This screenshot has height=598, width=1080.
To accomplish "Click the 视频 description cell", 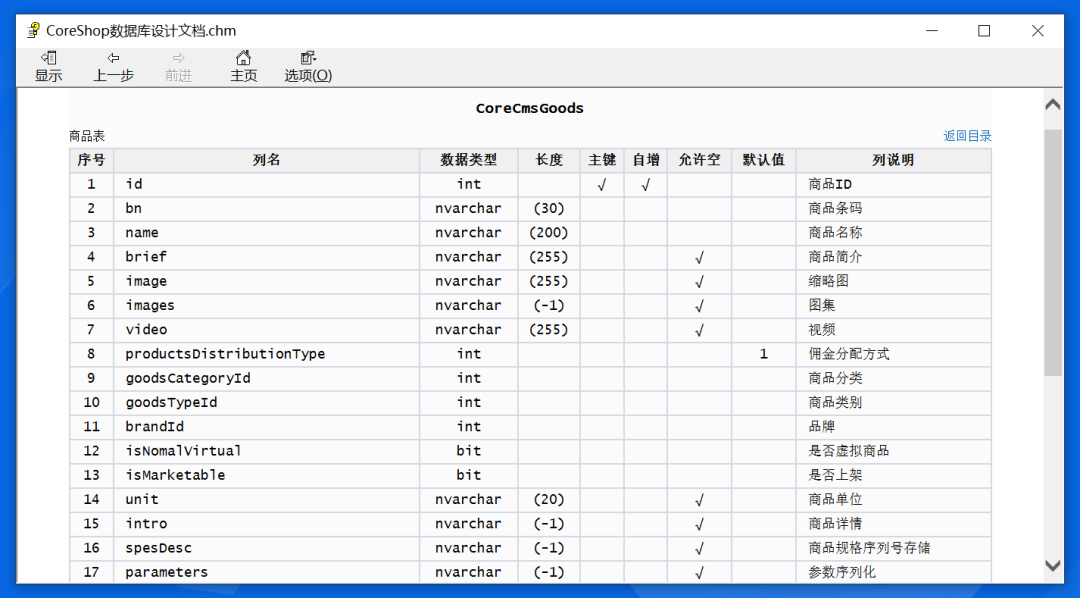I will pyautogui.click(x=893, y=329).
